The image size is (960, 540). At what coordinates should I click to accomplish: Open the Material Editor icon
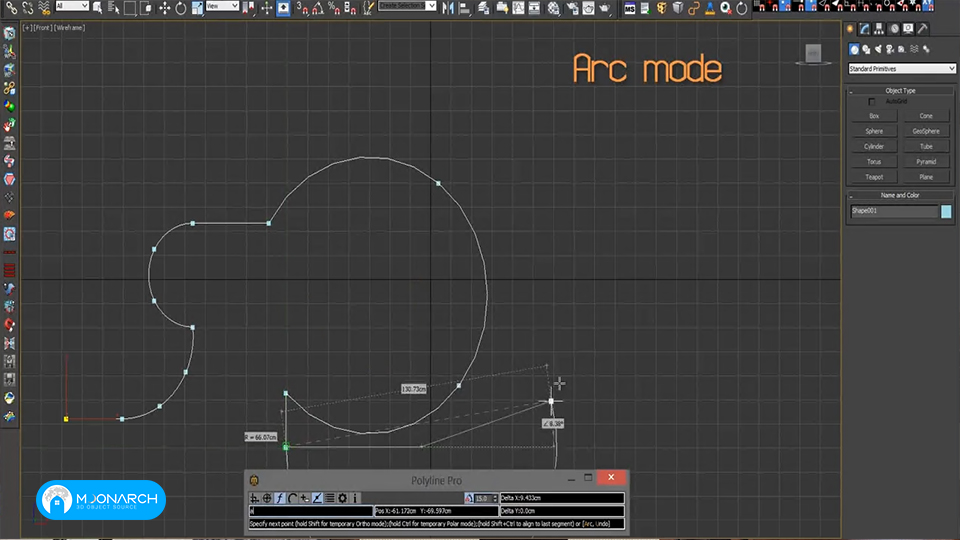tap(553, 8)
